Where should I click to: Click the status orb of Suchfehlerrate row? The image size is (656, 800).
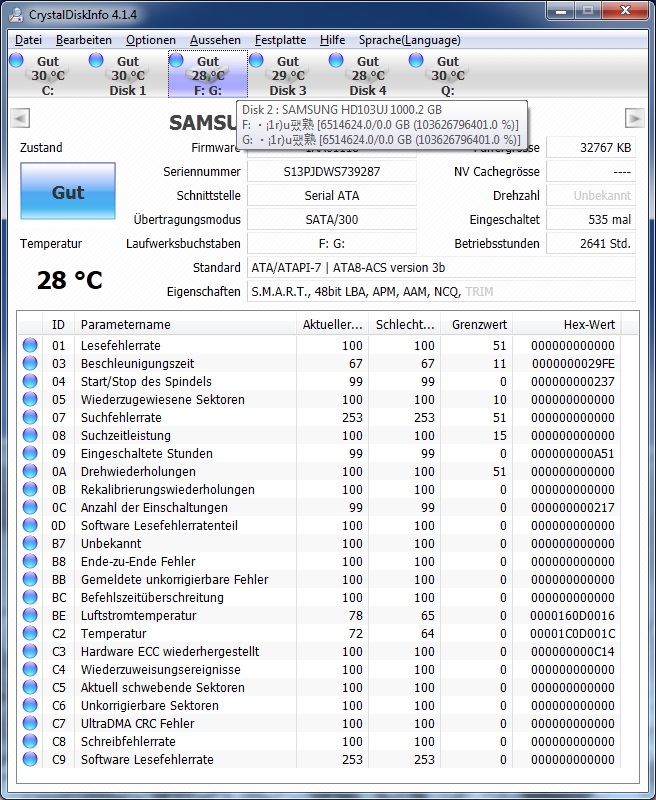pyautogui.click(x=30, y=417)
